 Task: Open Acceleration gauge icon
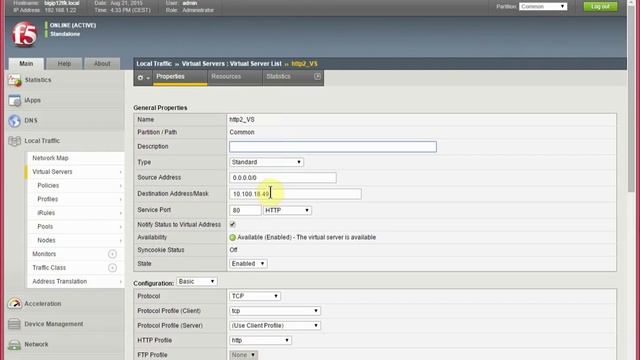coord(15,304)
